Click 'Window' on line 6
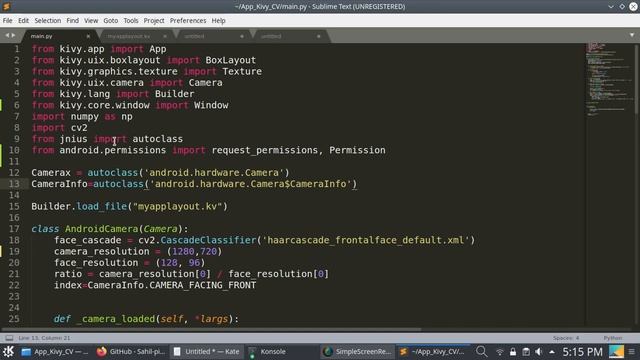The height and width of the screenshot is (360, 640). coord(211,105)
